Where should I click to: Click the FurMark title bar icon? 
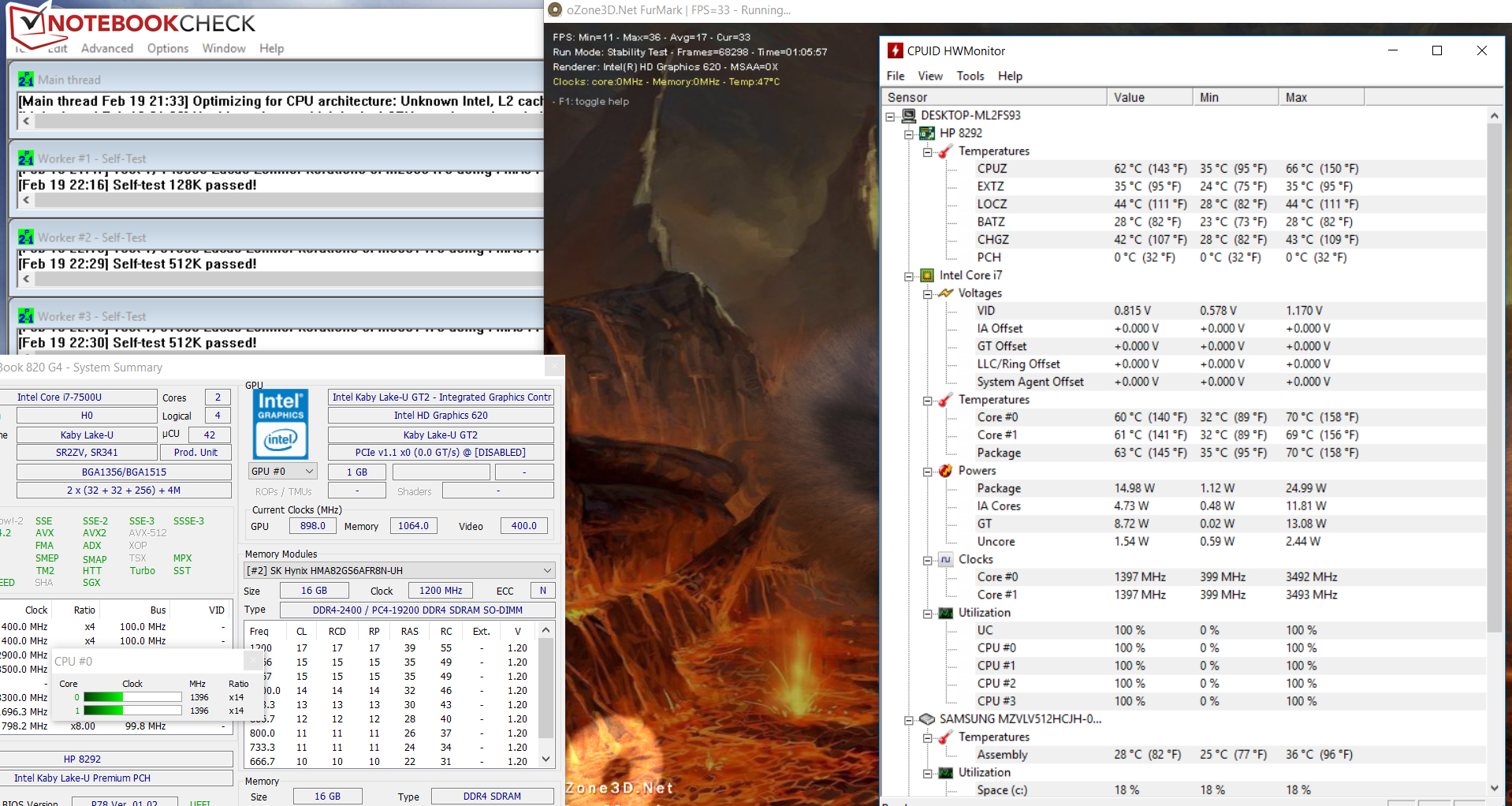tap(555, 9)
